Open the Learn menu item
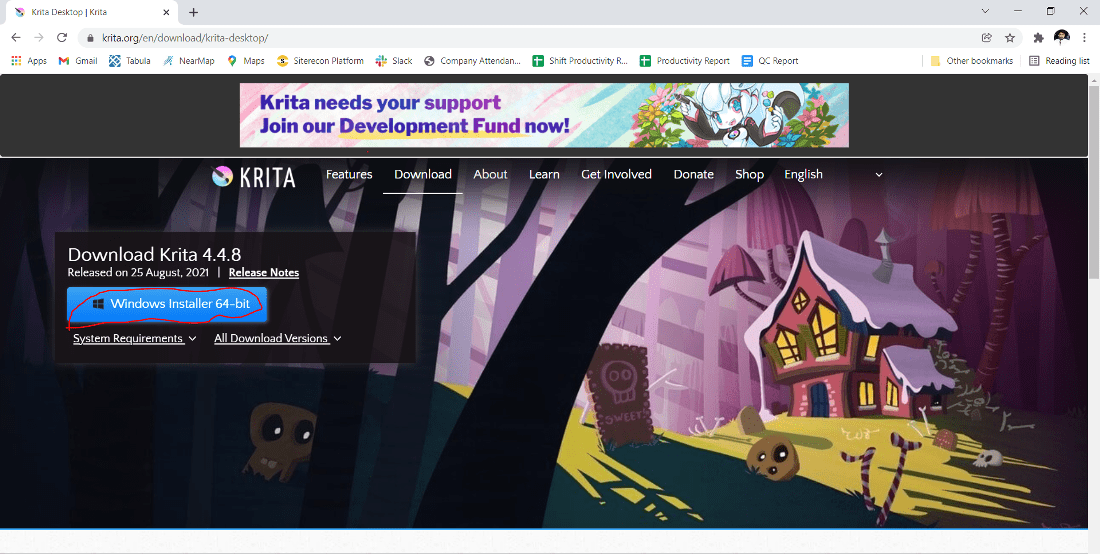1100x554 pixels. tap(544, 175)
